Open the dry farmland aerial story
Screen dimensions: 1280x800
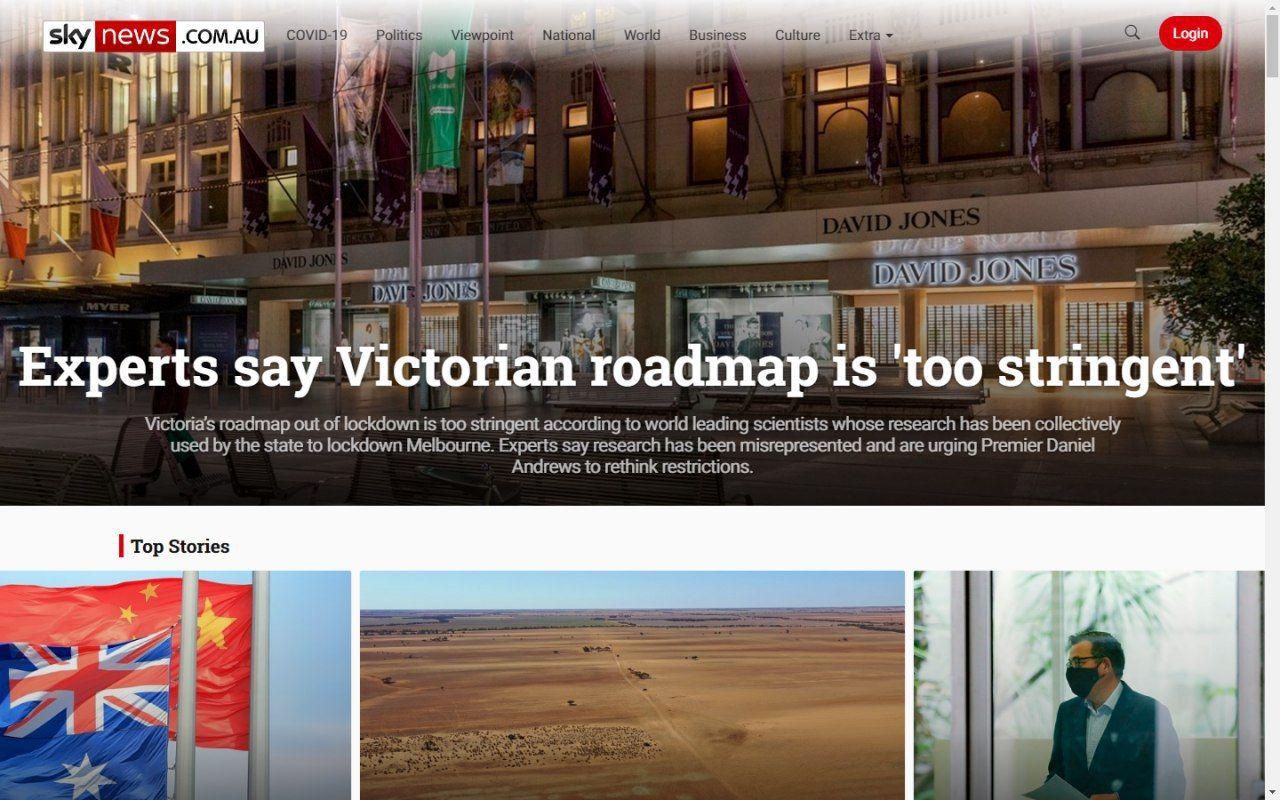[x=632, y=685]
